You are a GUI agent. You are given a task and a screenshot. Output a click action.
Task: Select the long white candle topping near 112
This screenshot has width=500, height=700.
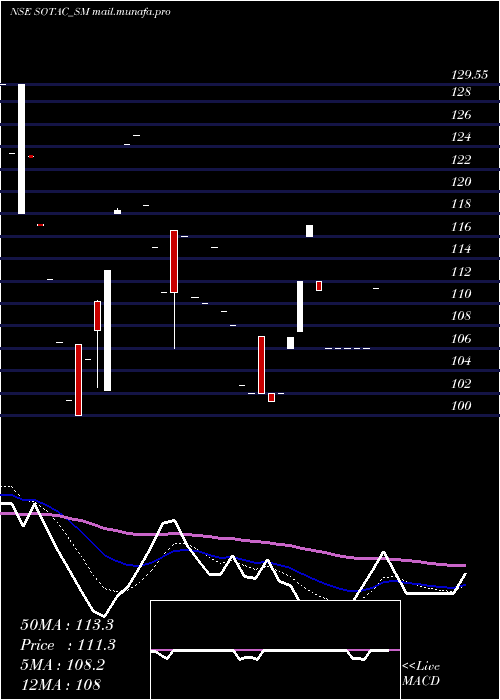pos(108,330)
